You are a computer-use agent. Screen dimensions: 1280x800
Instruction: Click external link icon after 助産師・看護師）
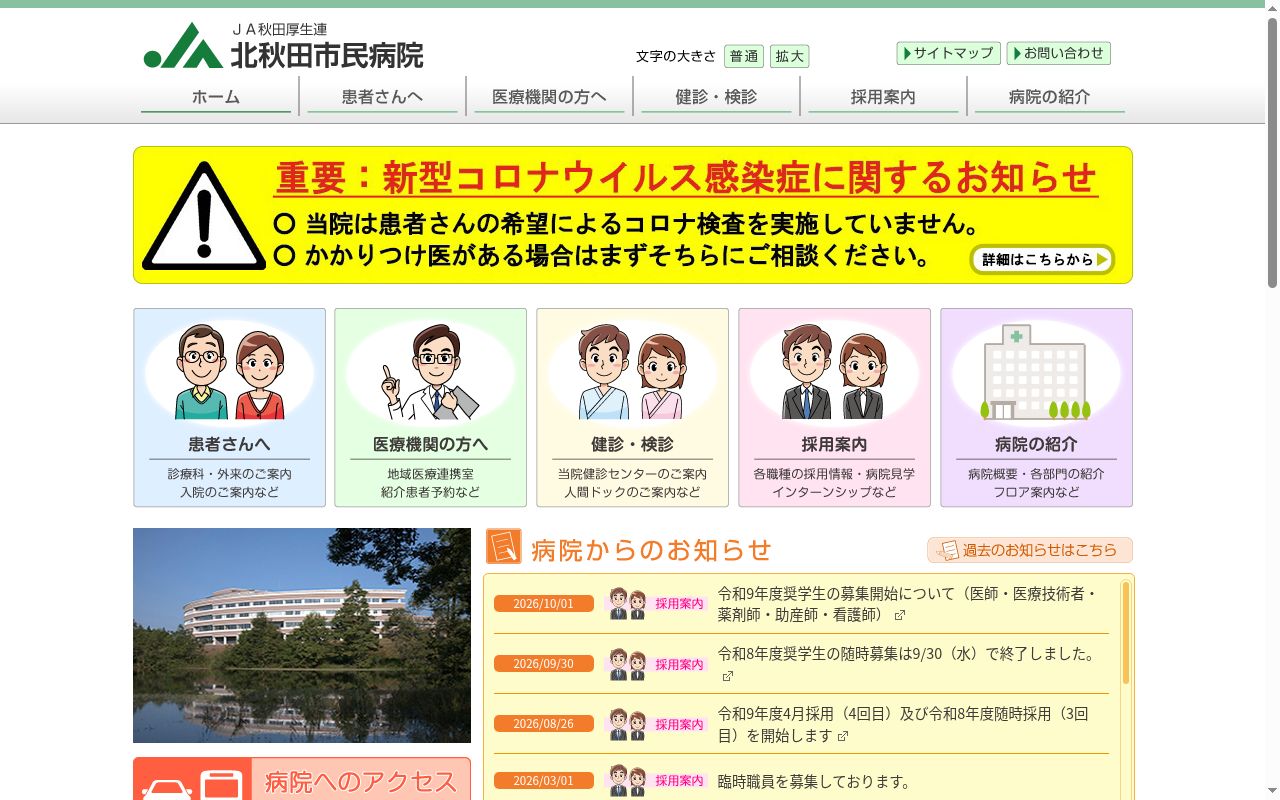(900, 615)
